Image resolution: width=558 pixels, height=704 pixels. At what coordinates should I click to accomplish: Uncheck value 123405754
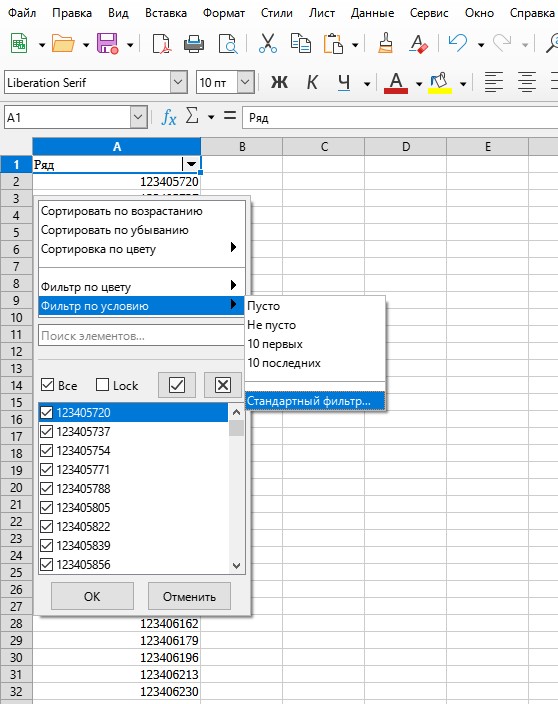[x=47, y=450]
